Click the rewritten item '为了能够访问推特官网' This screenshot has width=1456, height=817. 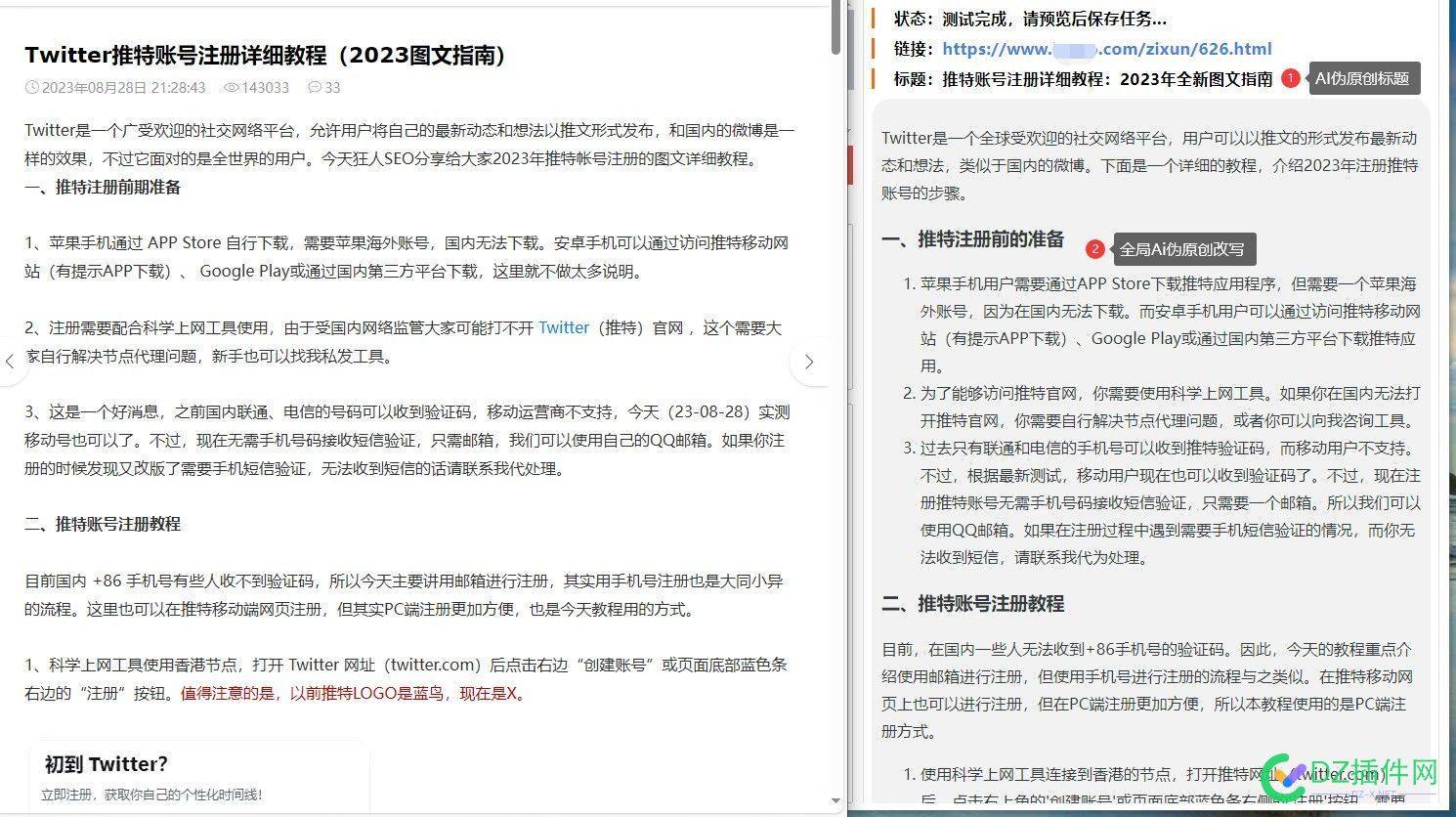(1170, 408)
